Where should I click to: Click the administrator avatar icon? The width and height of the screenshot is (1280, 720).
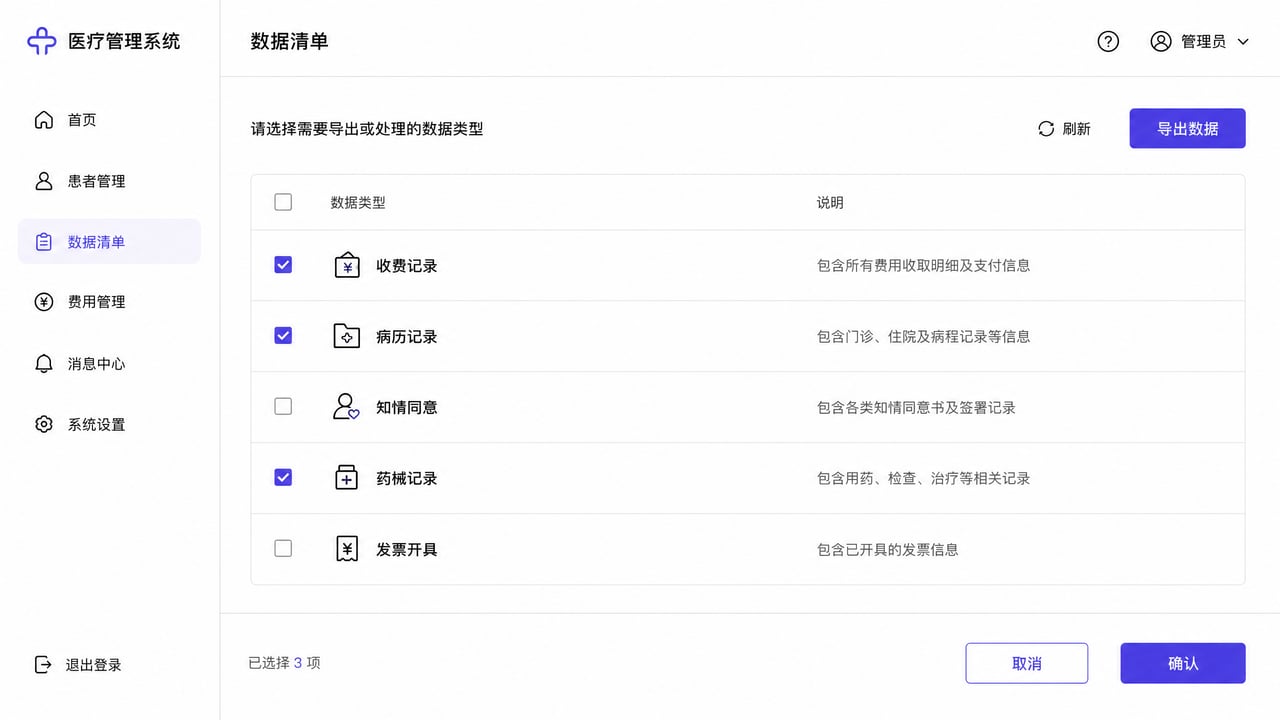point(1161,42)
